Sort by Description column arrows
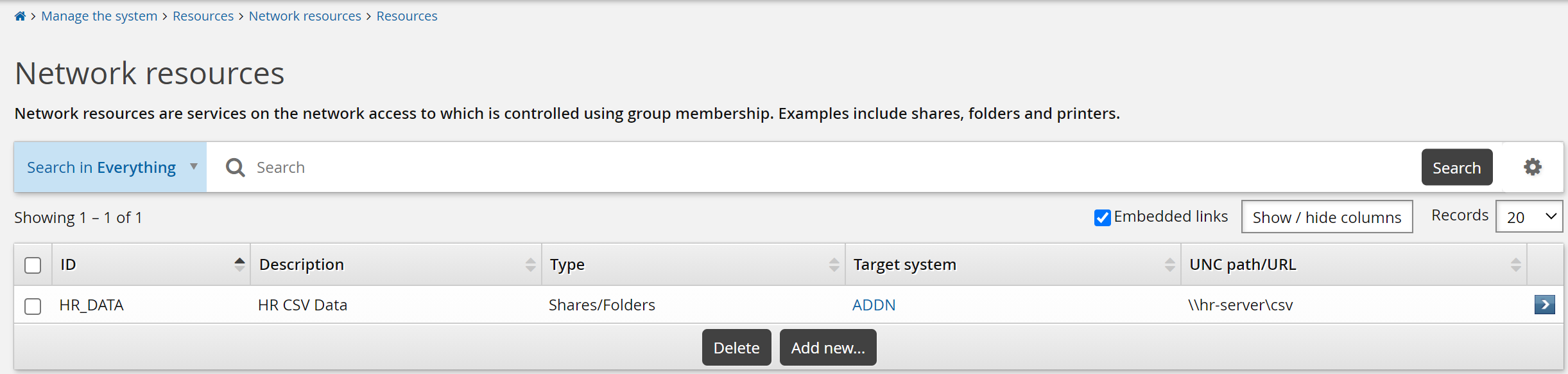This screenshot has height=374, width=1568. tap(530, 264)
